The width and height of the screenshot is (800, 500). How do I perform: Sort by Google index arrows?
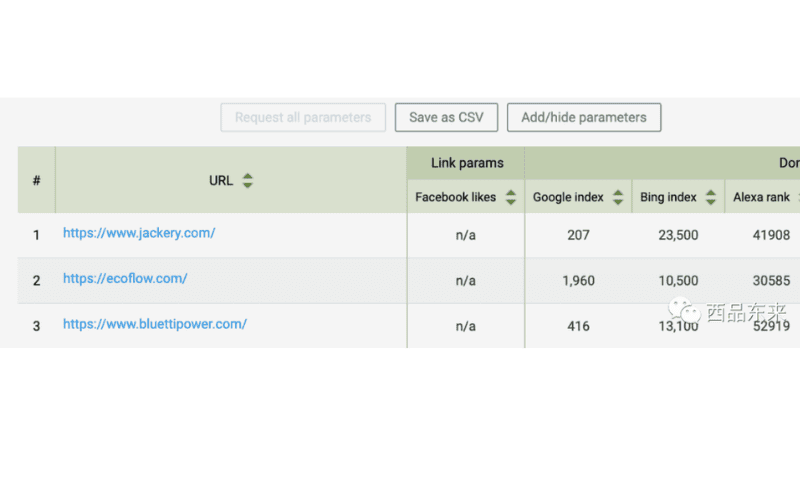click(618, 197)
